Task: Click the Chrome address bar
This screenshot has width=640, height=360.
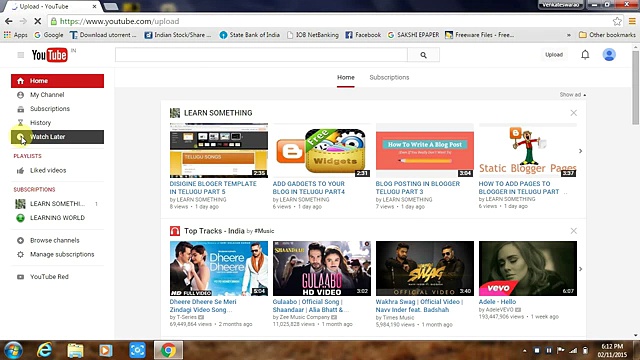Action: click(x=331, y=21)
